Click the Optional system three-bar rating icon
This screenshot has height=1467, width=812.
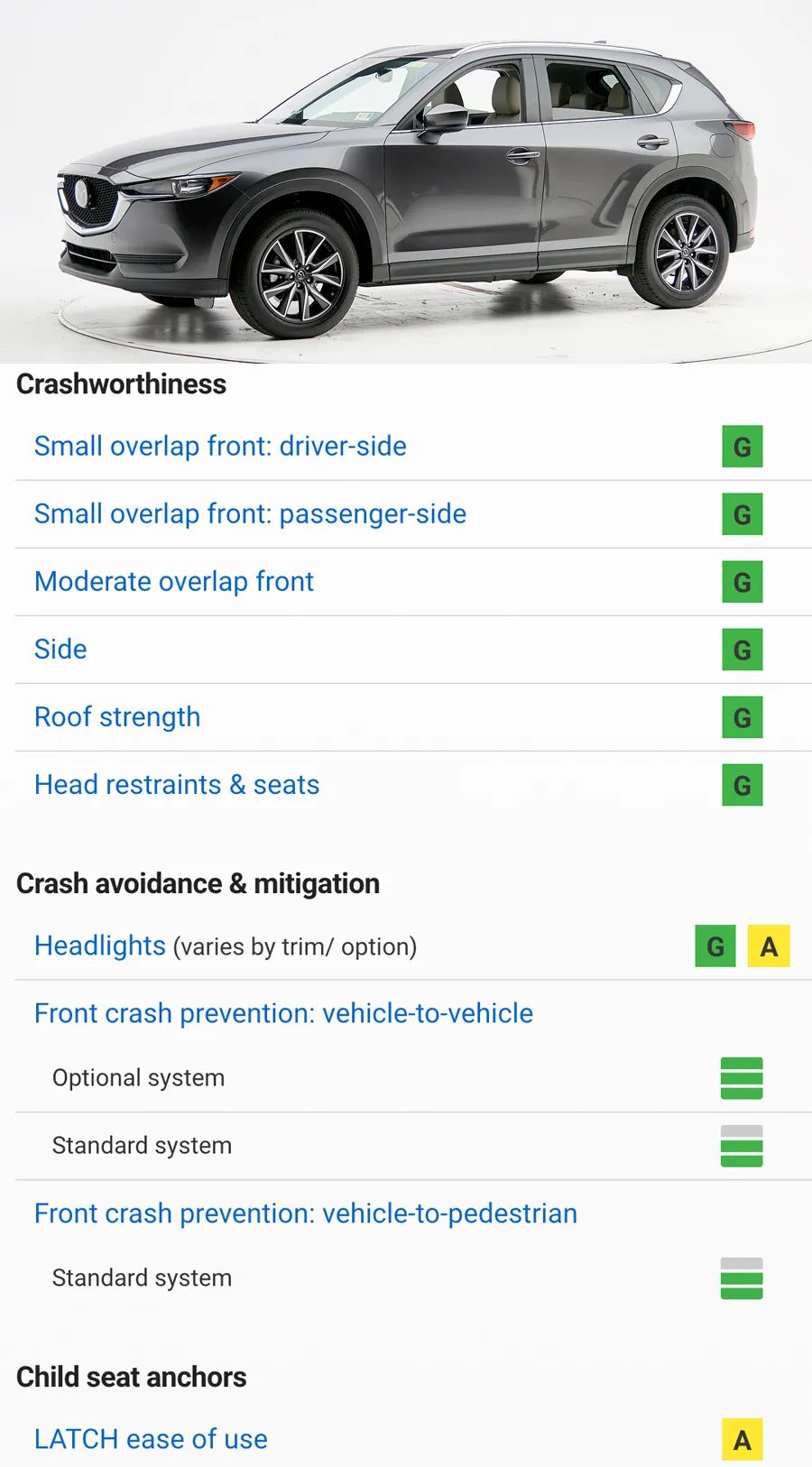[742, 1078]
